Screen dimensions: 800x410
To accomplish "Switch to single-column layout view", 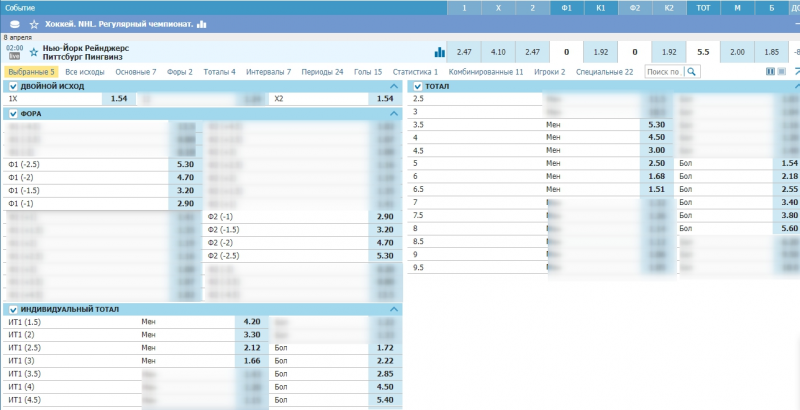I will pos(781,72).
